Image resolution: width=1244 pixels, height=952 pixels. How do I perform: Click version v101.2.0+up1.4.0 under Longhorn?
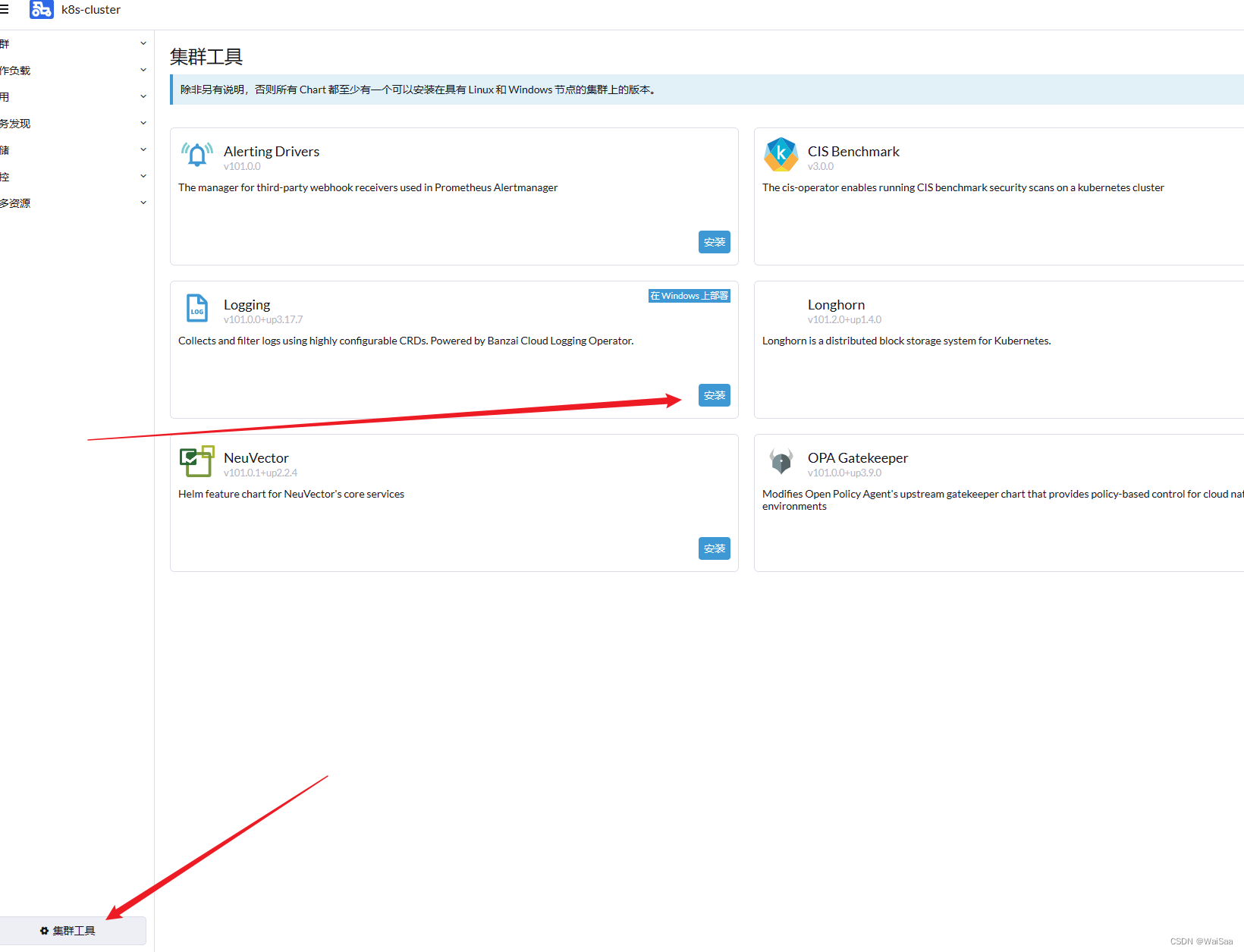(844, 320)
